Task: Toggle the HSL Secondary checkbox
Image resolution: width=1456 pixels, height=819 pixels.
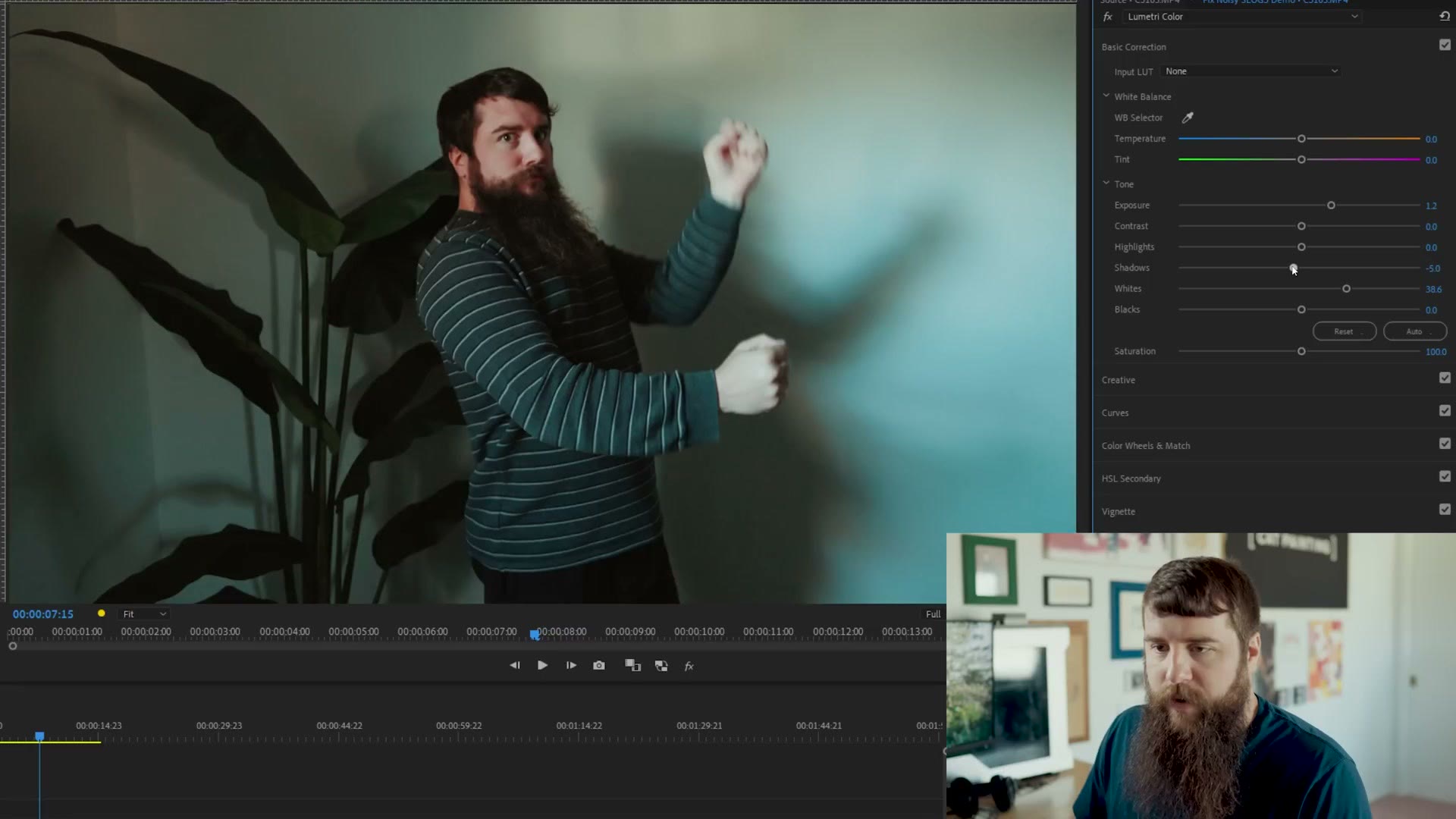Action: 1445,476
